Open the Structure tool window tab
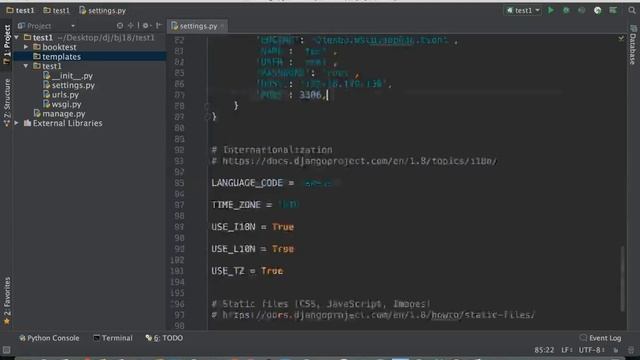 coord(7,102)
